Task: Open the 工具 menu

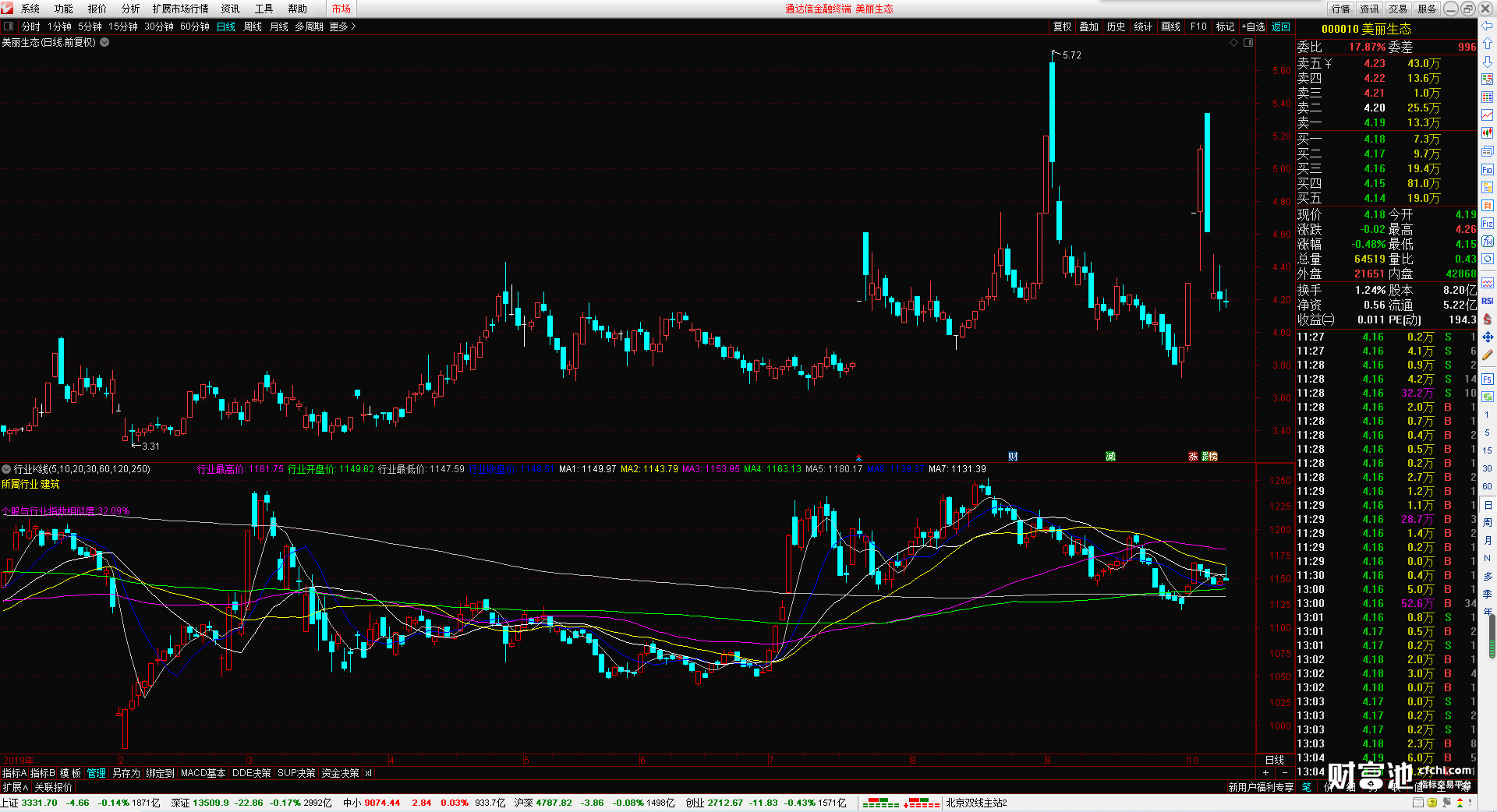Action: (264, 9)
